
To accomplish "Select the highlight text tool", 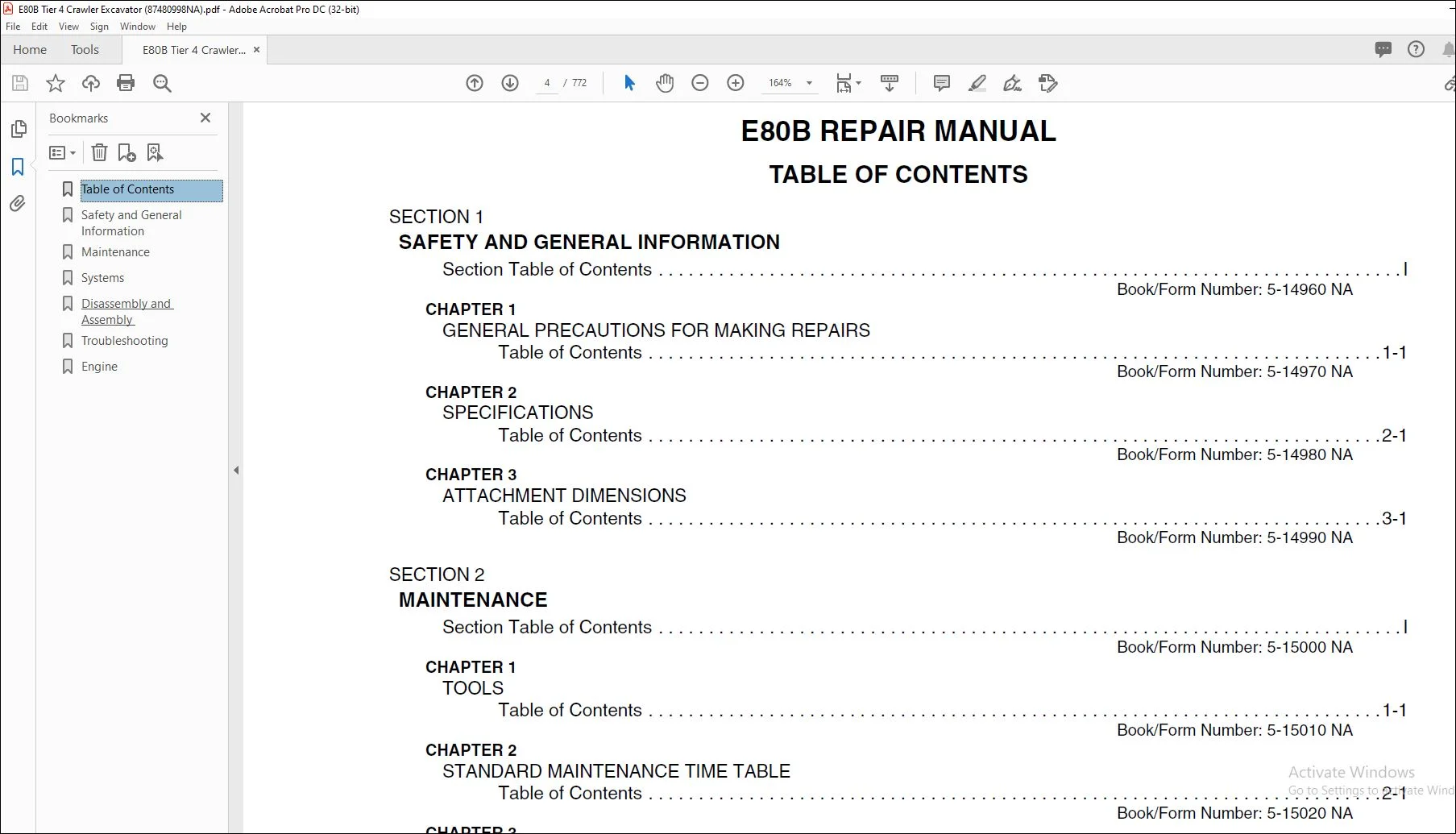I will [977, 83].
